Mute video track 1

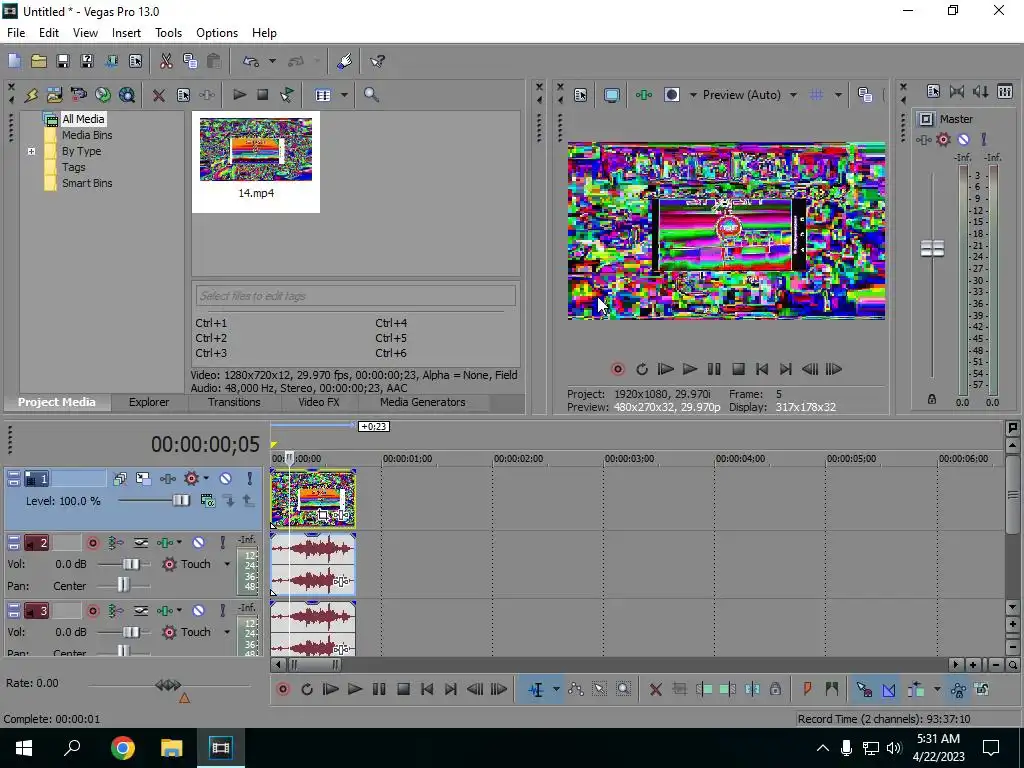[225, 479]
